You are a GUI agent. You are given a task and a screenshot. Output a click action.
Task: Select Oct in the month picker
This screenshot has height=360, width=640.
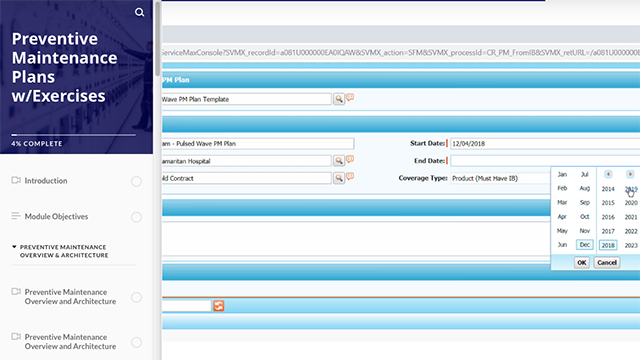pyautogui.click(x=584, y=217)
